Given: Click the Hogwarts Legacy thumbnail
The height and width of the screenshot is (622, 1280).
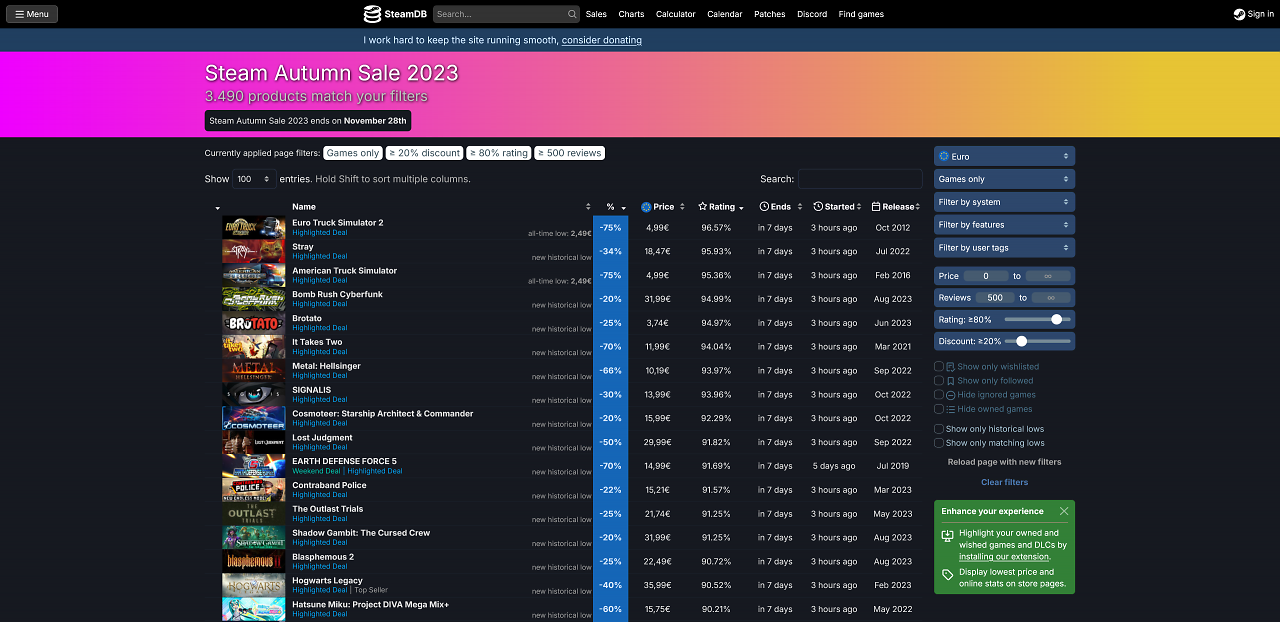Looking at the screenshot, I should [254, 585].
